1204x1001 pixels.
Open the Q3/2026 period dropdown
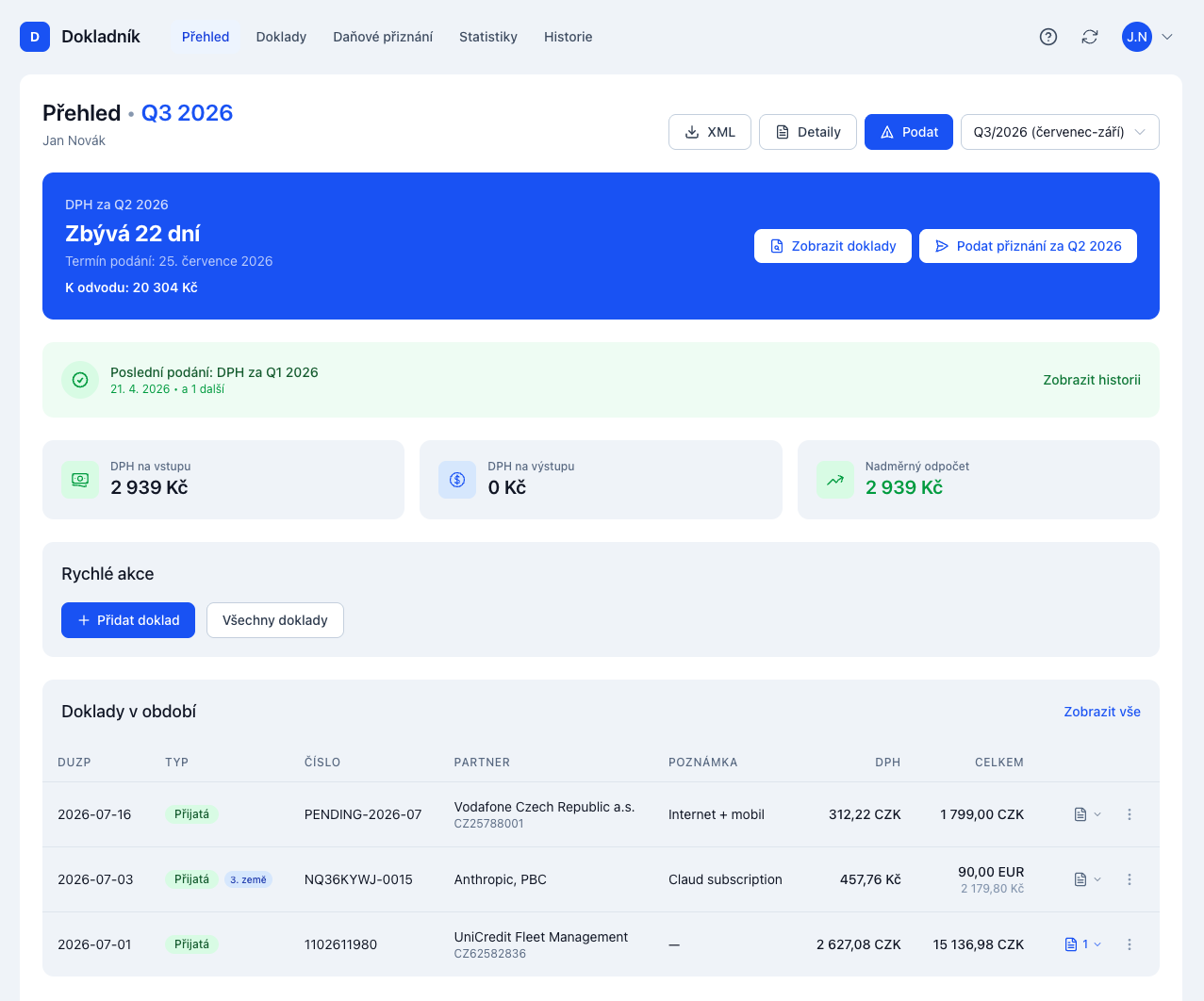pyautogui.click(x=1060, y=132)
